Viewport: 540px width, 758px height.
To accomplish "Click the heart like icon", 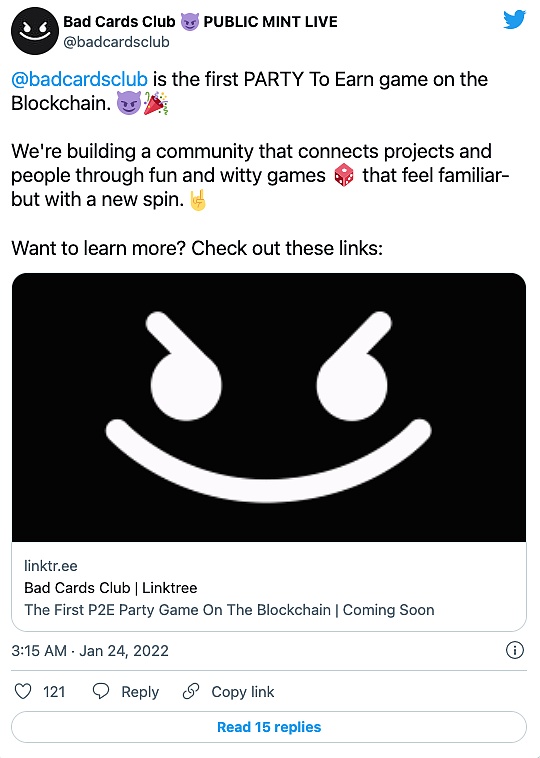I will [x=23, y=692].
